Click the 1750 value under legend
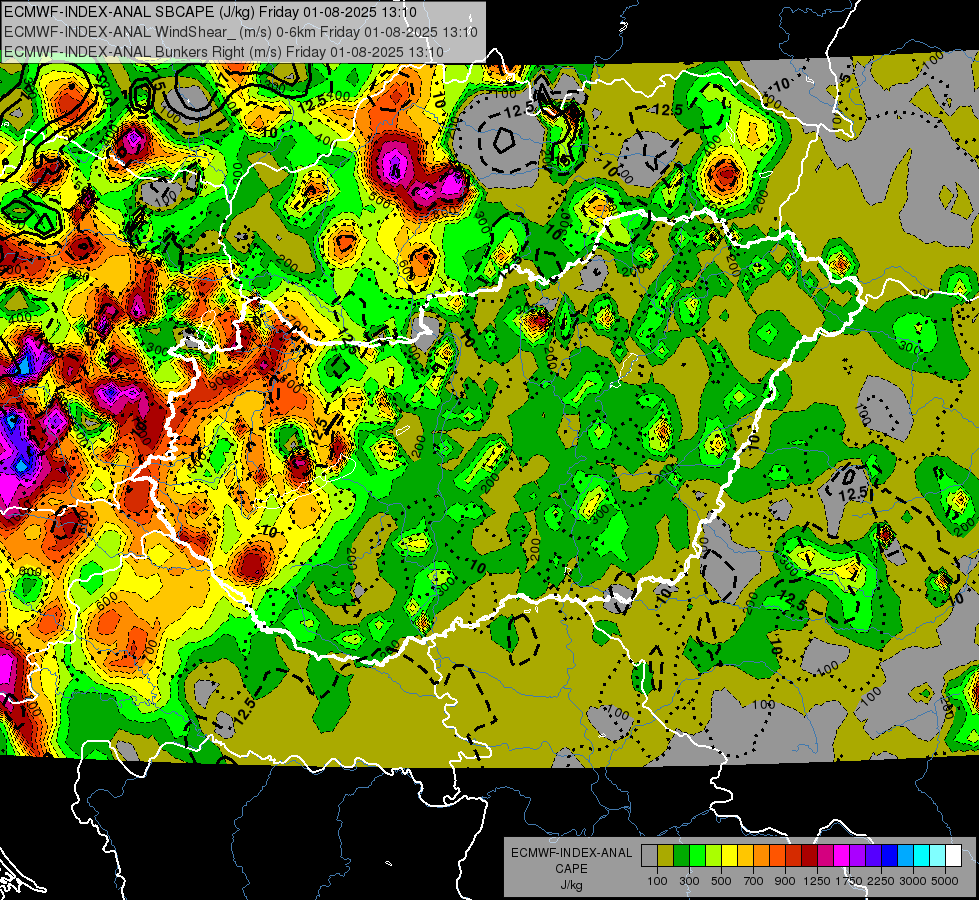 (x=849, y=881)
